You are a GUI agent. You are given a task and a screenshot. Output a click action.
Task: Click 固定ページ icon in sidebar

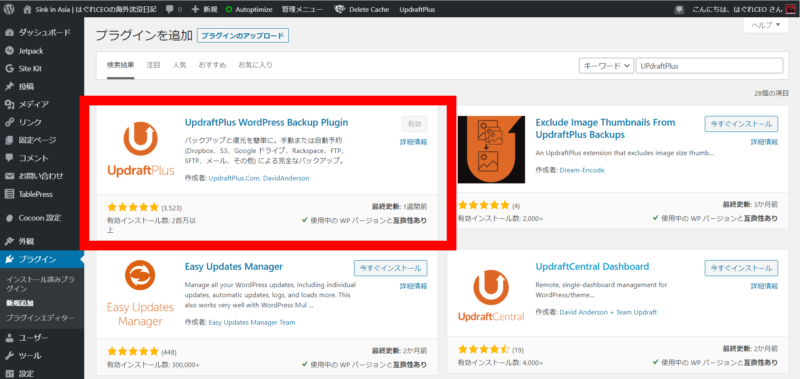point(9,140)
